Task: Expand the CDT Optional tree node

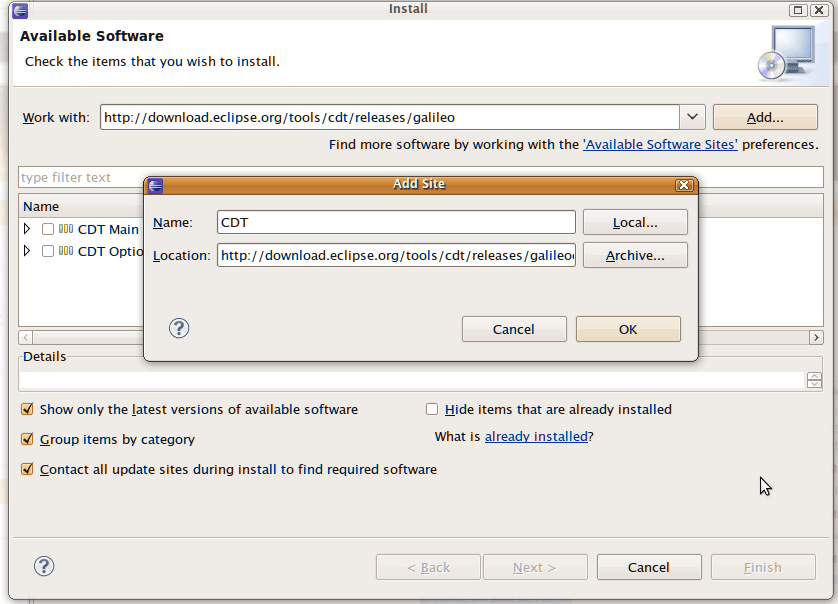Action: click(25, 251)
